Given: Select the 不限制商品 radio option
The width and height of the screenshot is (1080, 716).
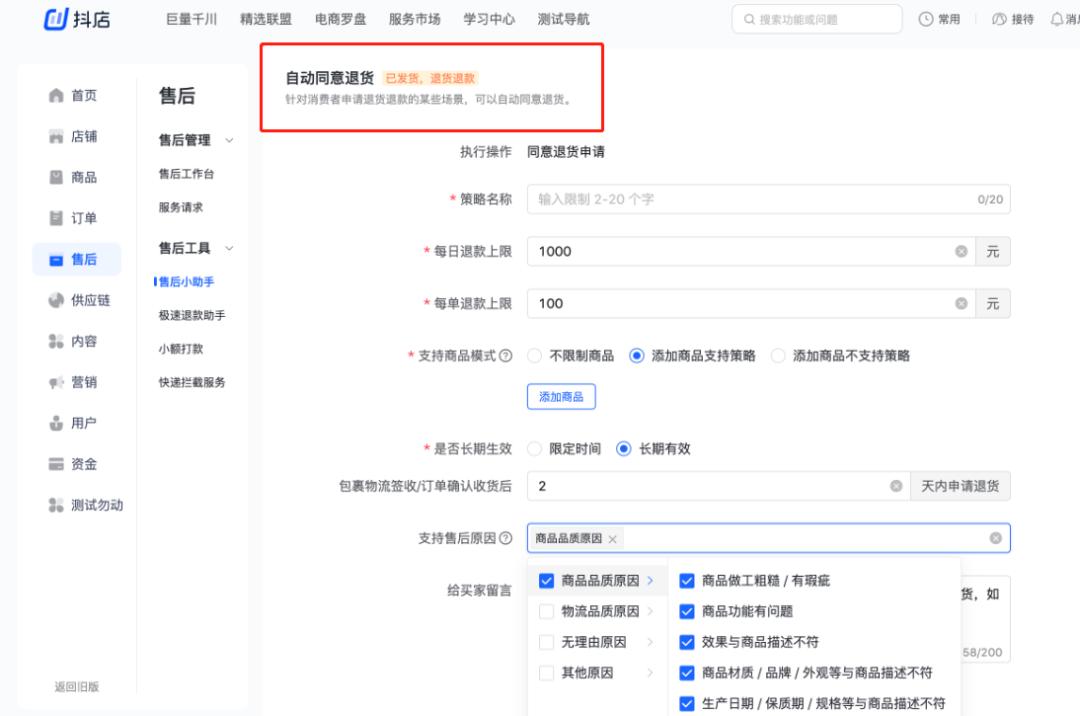Looking at the screenshot, I should [535, 355].
